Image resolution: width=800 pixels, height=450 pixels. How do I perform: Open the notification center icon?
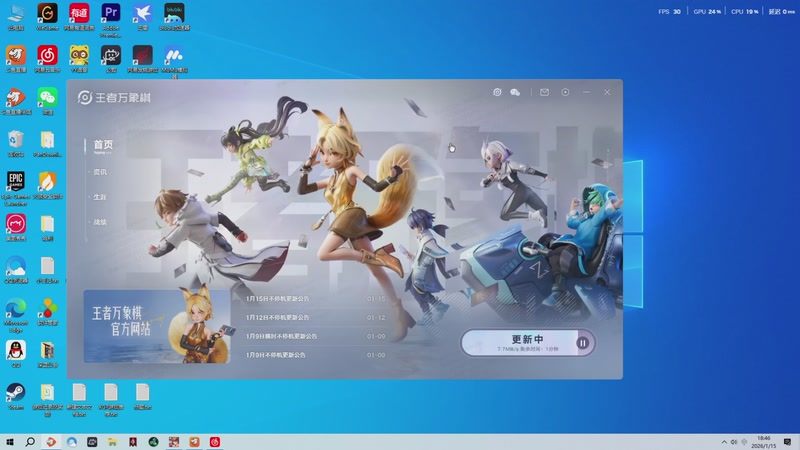787,442
